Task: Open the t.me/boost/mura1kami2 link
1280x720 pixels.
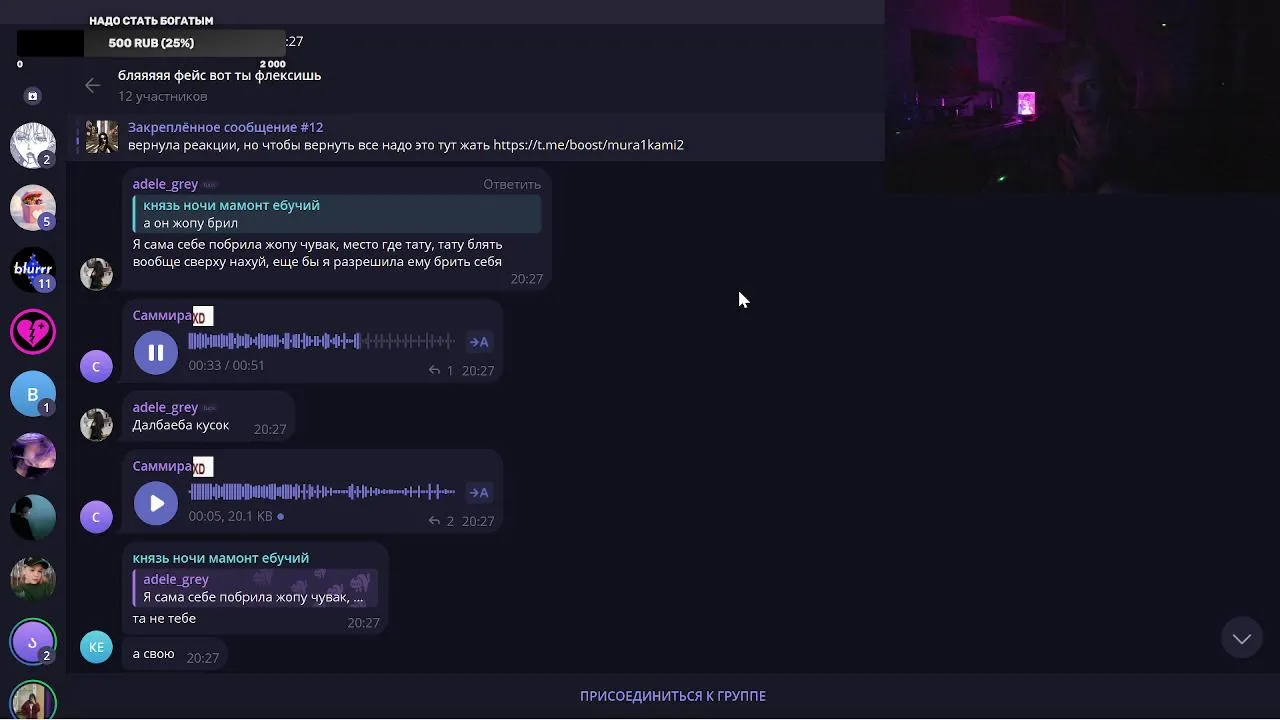Action: pos(588,145)
